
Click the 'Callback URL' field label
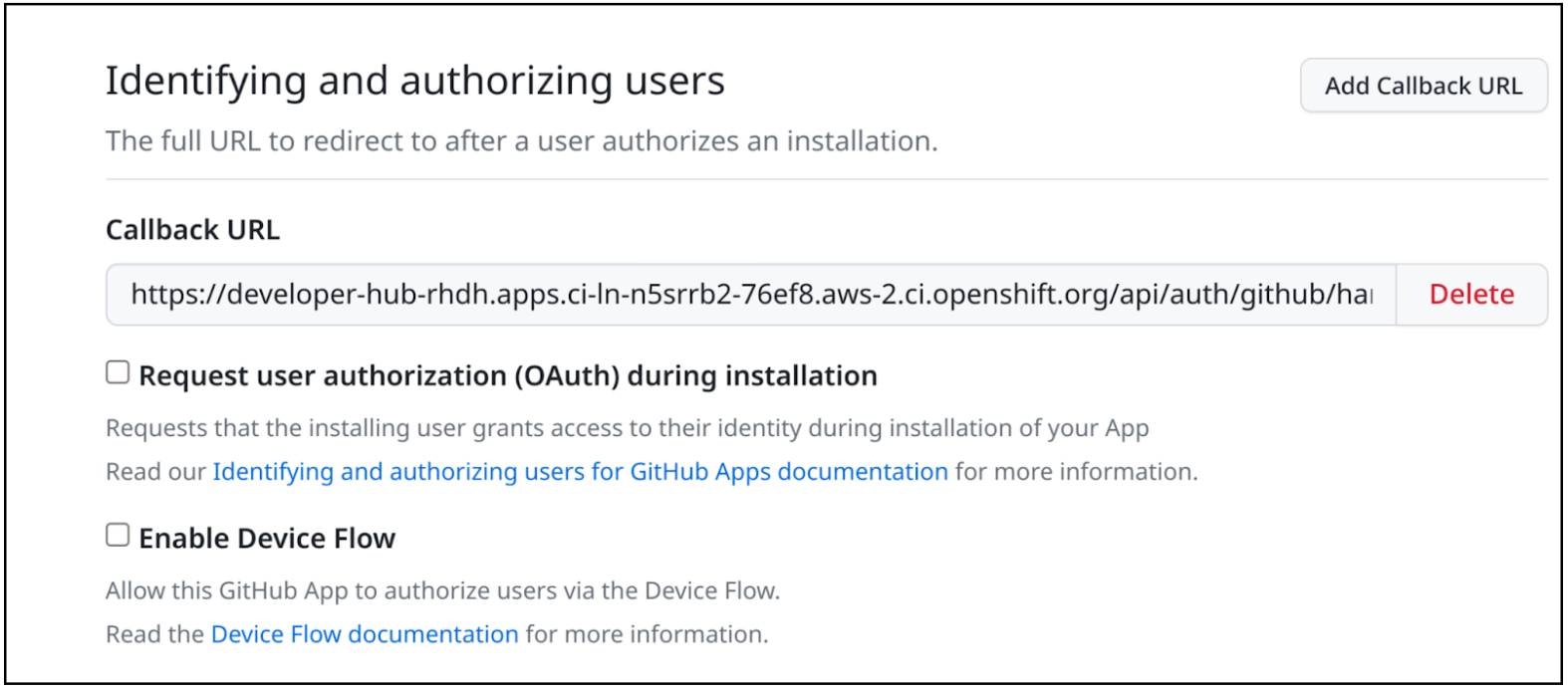click(x=192, y=230)
